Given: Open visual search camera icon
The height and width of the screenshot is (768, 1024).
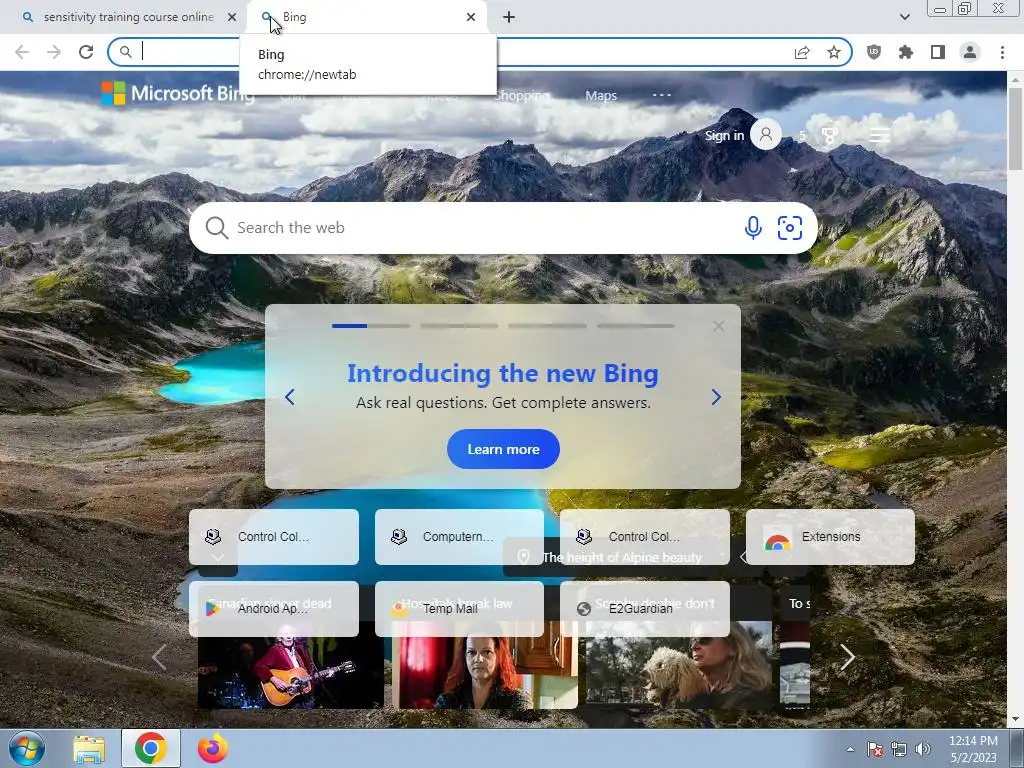Looking at the screenshot, I should pyautogui.click(x=790, y=228).
